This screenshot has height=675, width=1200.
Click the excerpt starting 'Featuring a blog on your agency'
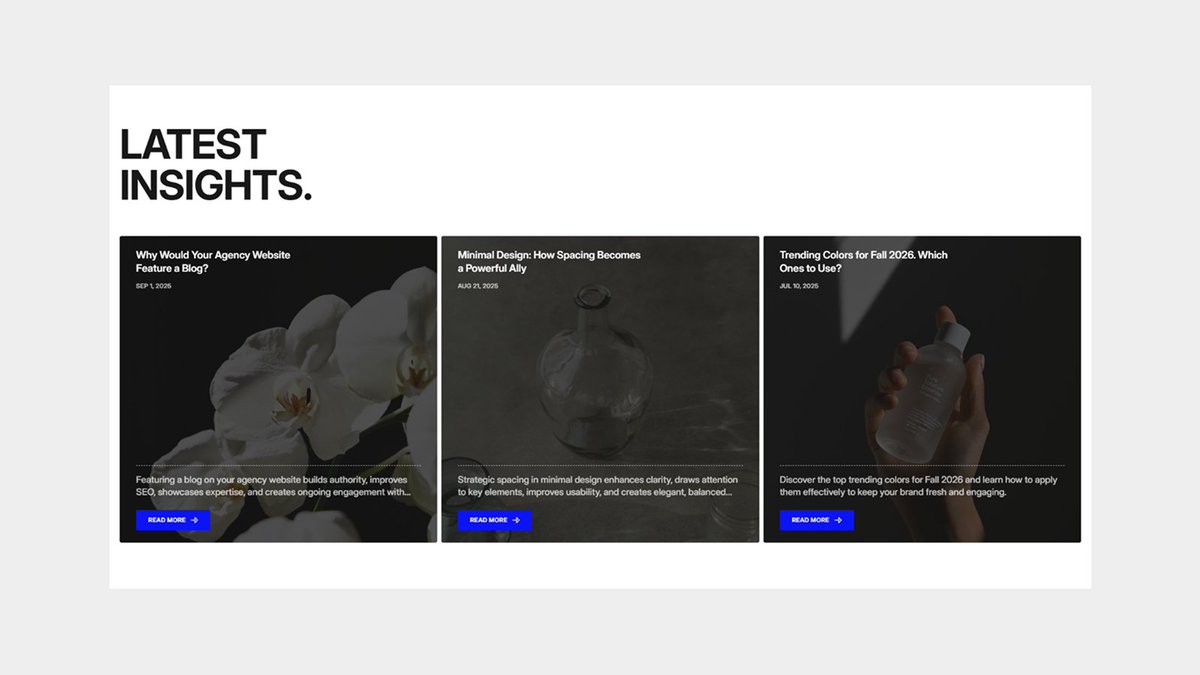273,486
